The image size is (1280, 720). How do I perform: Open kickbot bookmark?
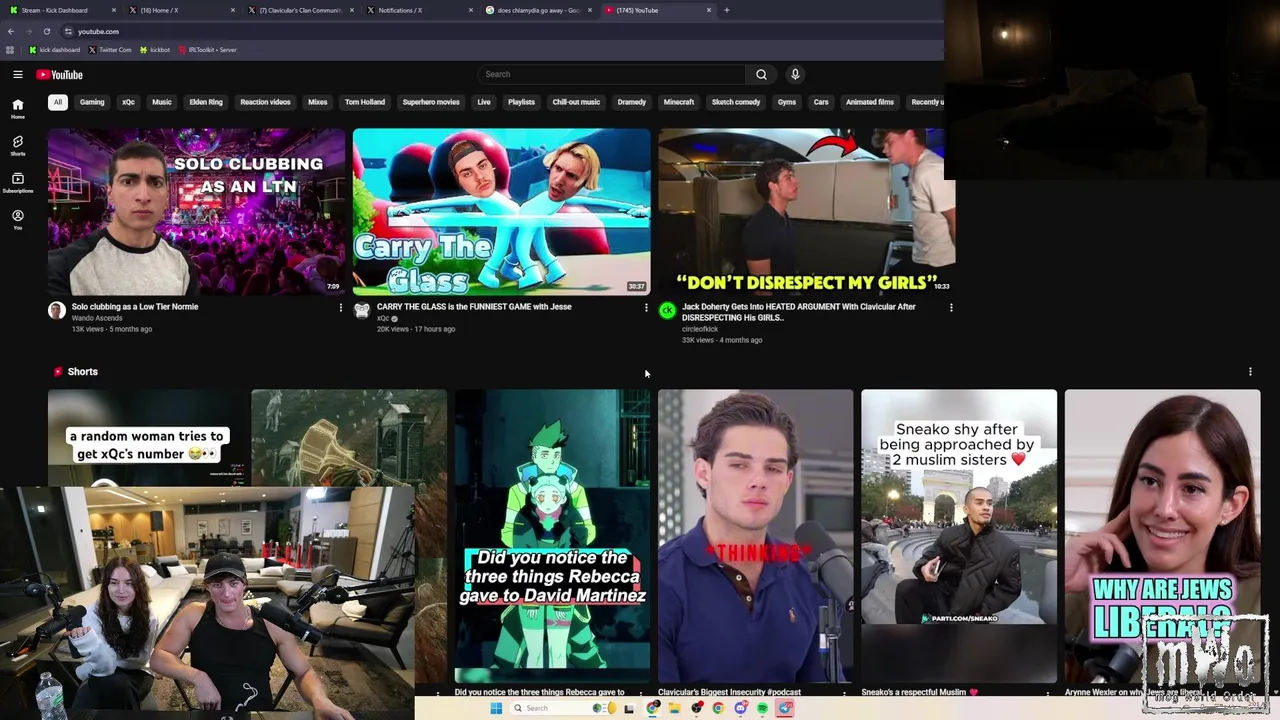155,49
